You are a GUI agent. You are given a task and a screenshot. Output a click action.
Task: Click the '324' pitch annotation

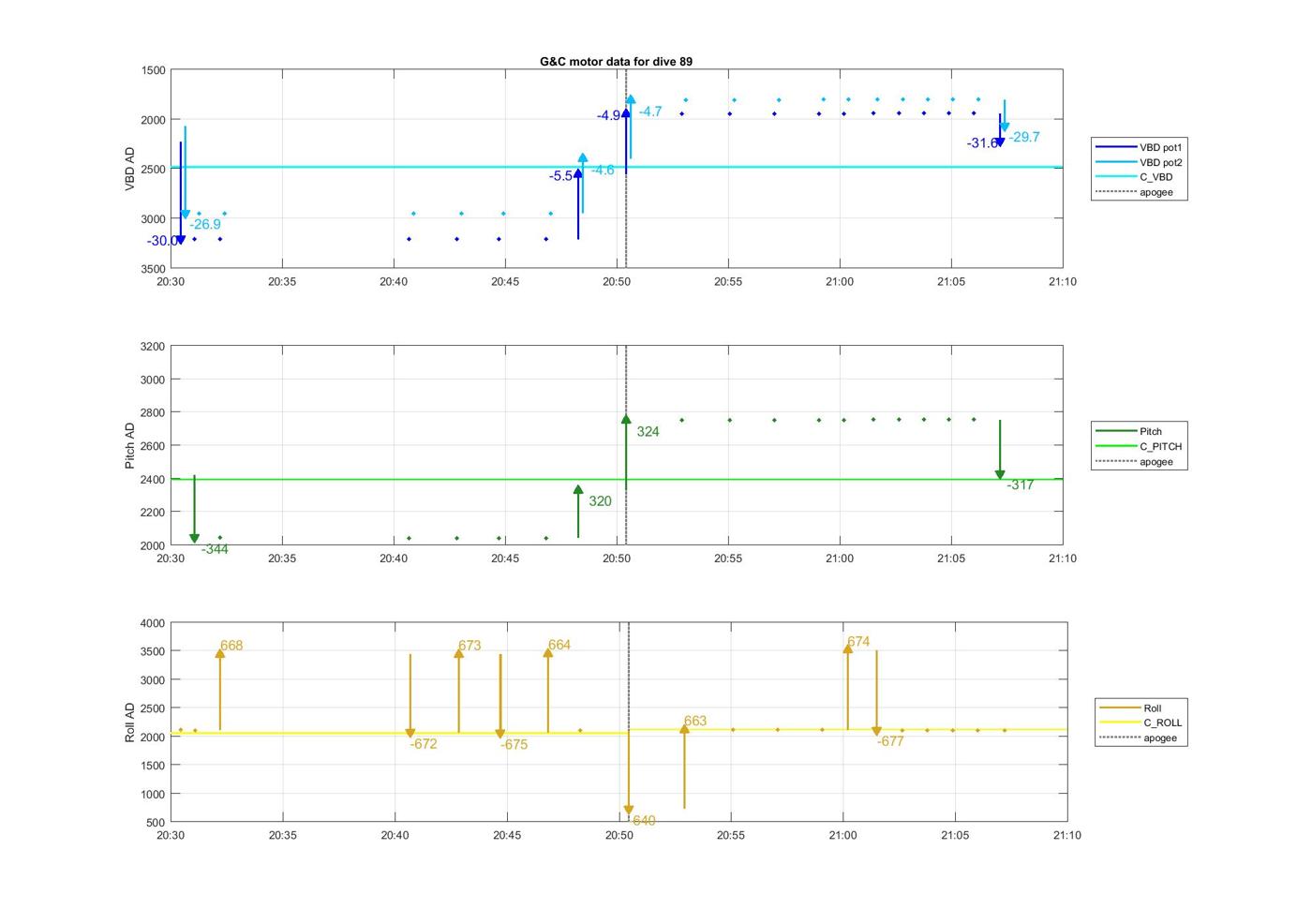(x=648, y=432)
